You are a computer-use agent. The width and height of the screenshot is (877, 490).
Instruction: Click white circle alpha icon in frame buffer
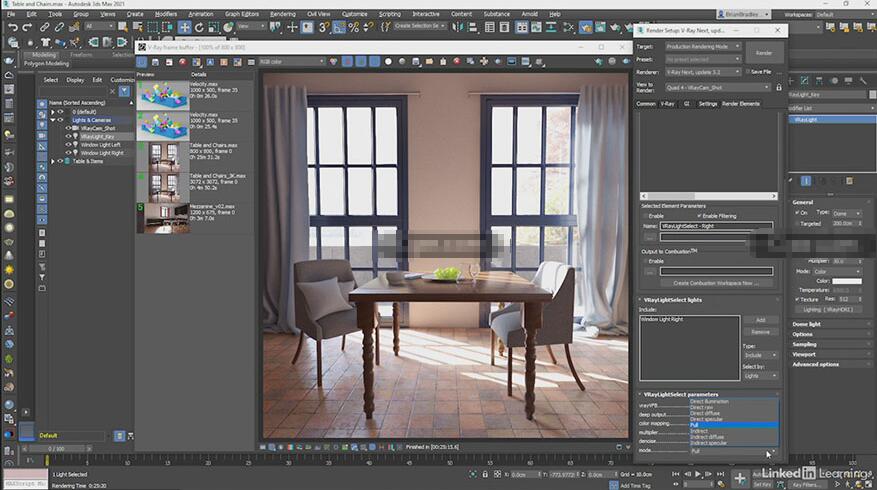[x=388, y=62]
